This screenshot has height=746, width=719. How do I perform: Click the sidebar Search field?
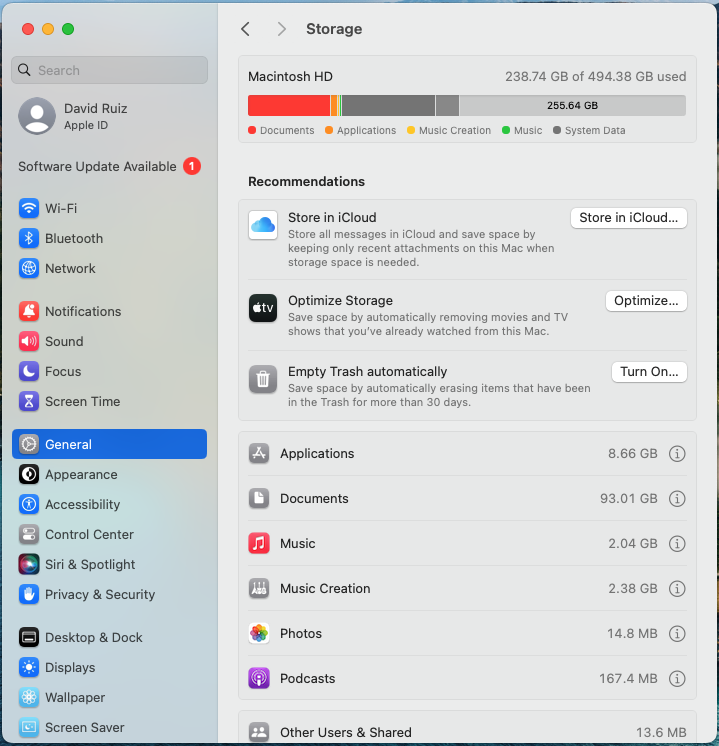tap(110, 71)
